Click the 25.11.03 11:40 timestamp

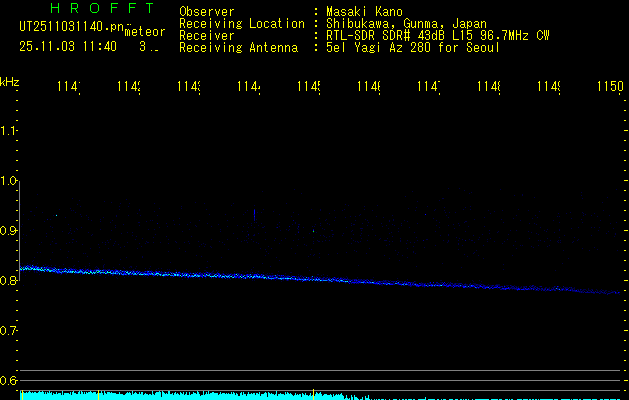[x=67, y=46]
